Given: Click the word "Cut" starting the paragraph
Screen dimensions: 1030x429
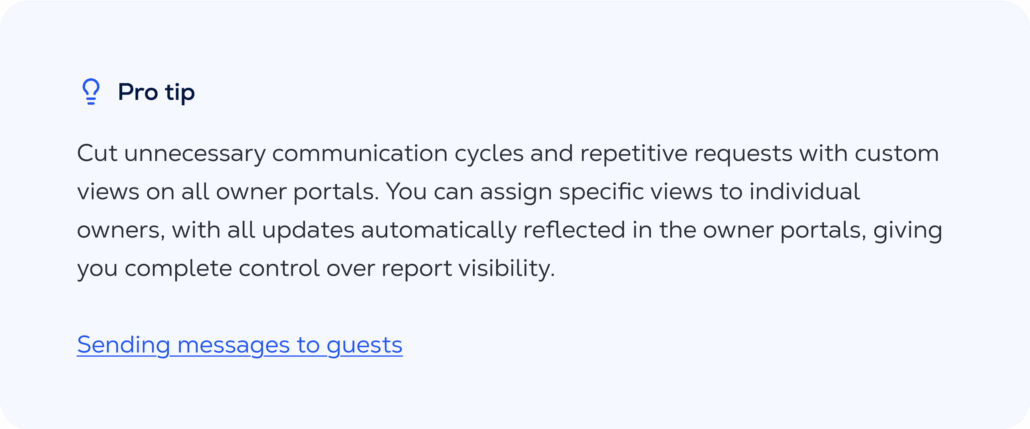Looking at the screenshot, I should (96, 155).
